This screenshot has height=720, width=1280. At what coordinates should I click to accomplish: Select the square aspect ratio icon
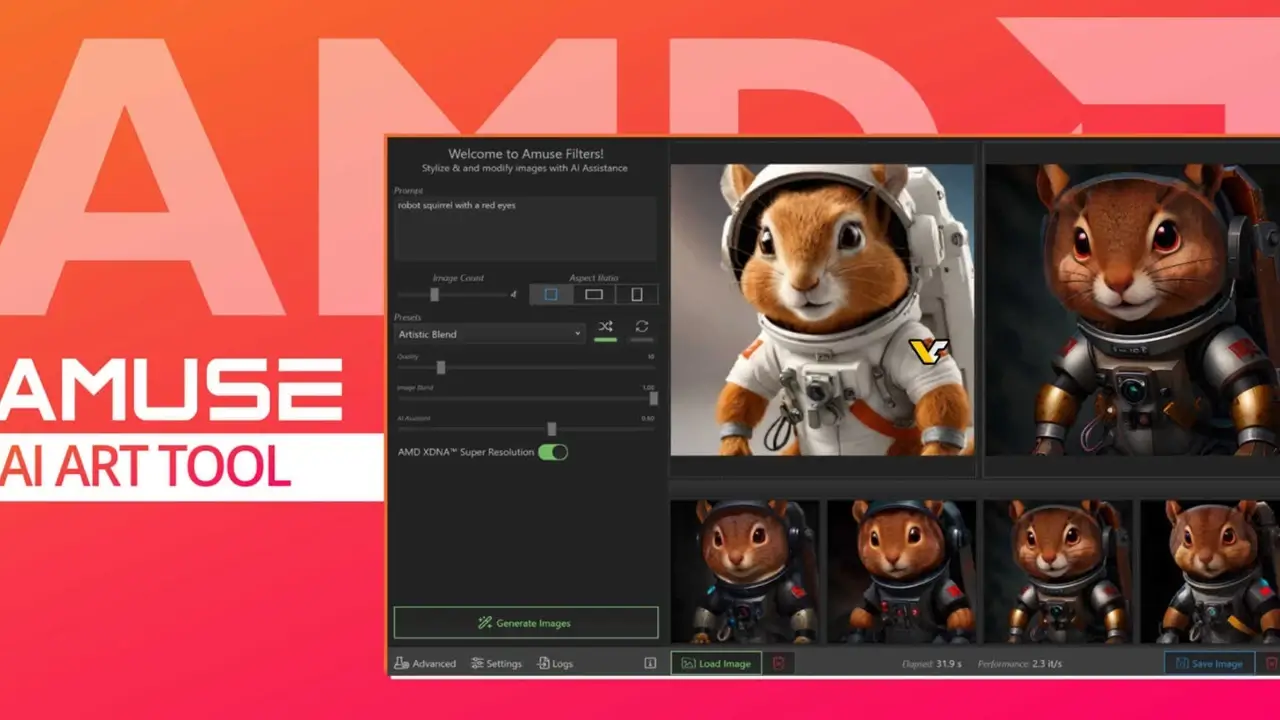pos(550,293)
